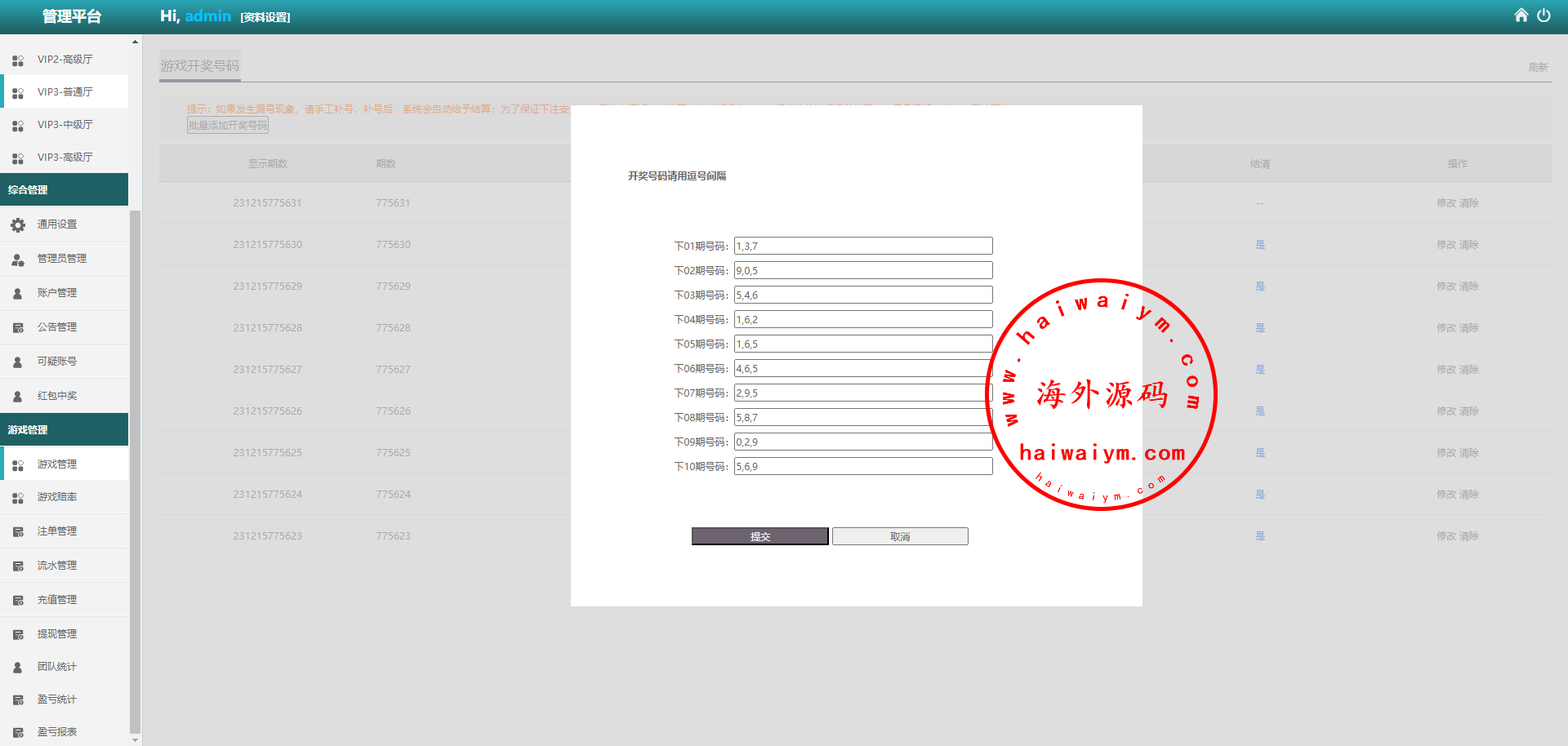Click the 充值管理 sidebar icon
The image size is (1568, 746).
[18, 601]
